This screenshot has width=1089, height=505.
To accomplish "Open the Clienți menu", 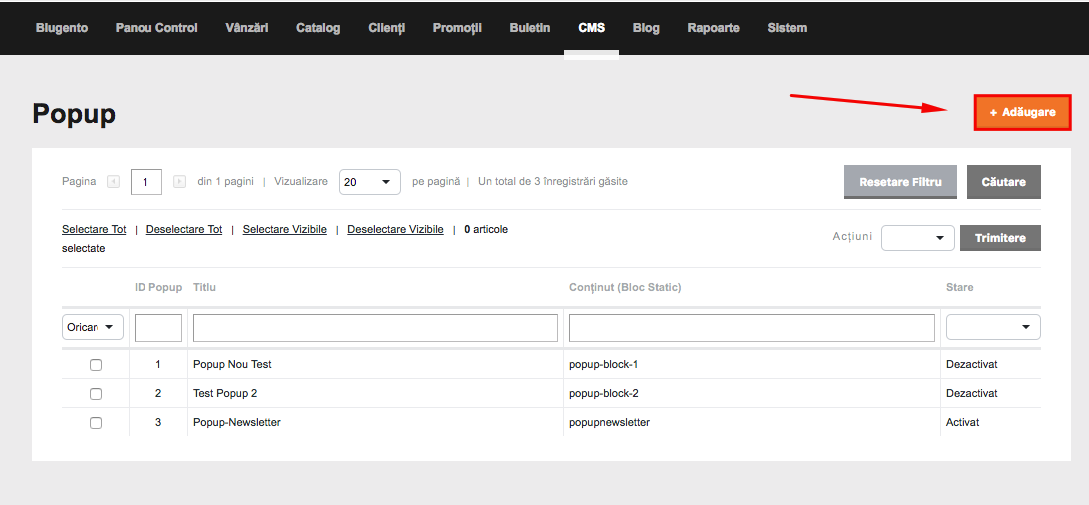I will (x=387, y=28).
